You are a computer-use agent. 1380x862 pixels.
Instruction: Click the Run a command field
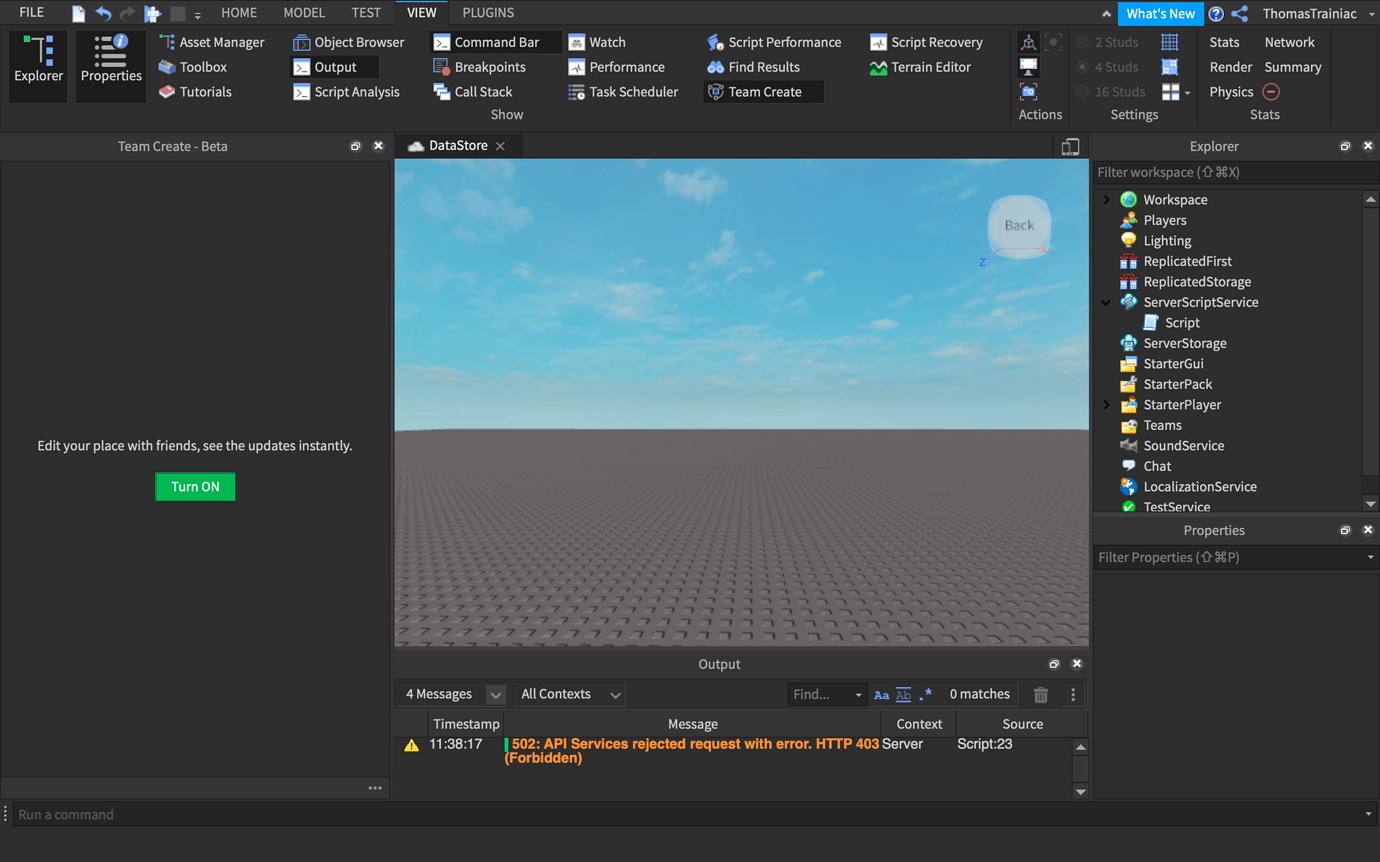tap(400, 814)
